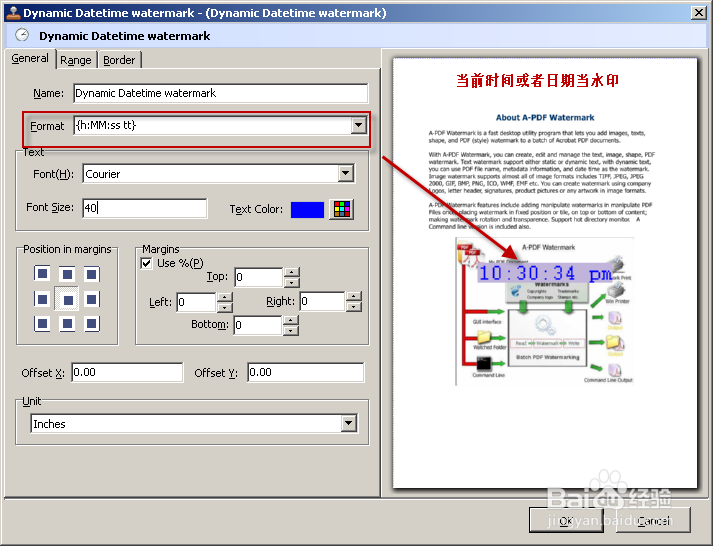Image resolution: width=713 pixels, height=546 pixels.
Task: Select middle-right margin position button
Action: click(92, 299)
